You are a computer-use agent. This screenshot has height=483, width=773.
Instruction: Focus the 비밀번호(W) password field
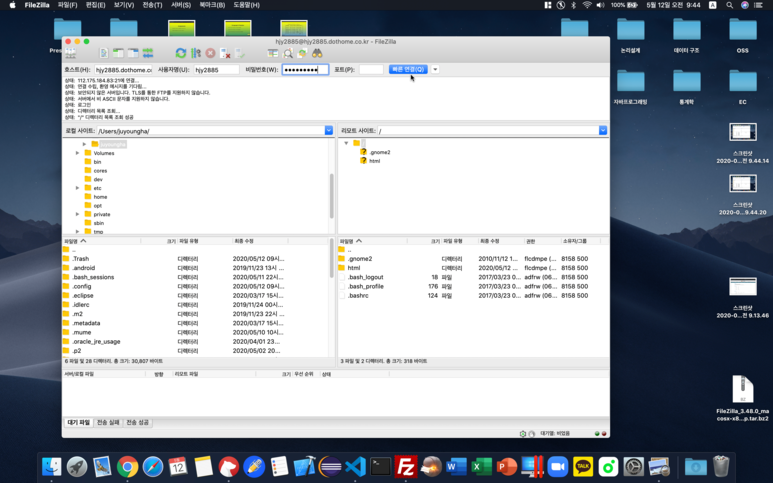pyautogui.click(x=305, y=69)
